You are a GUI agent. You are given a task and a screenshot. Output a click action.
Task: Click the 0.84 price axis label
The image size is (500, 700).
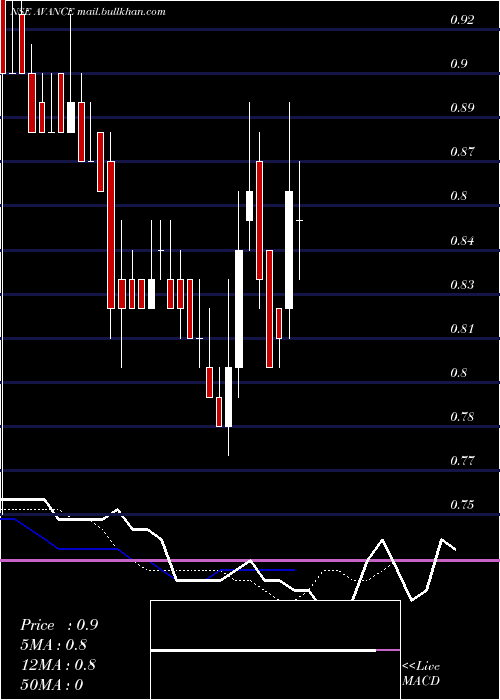click(x=462, y=241)
